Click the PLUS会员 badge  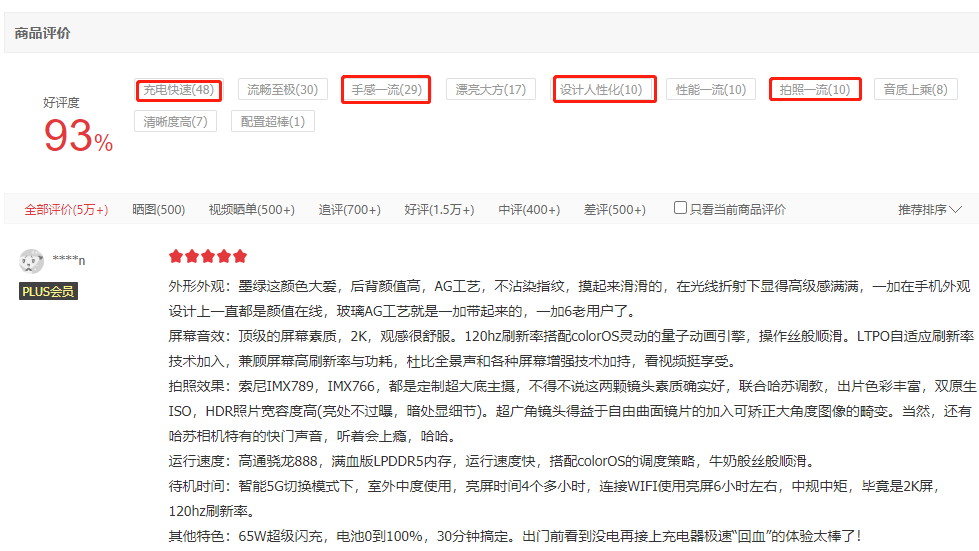[x=48, y=291]
